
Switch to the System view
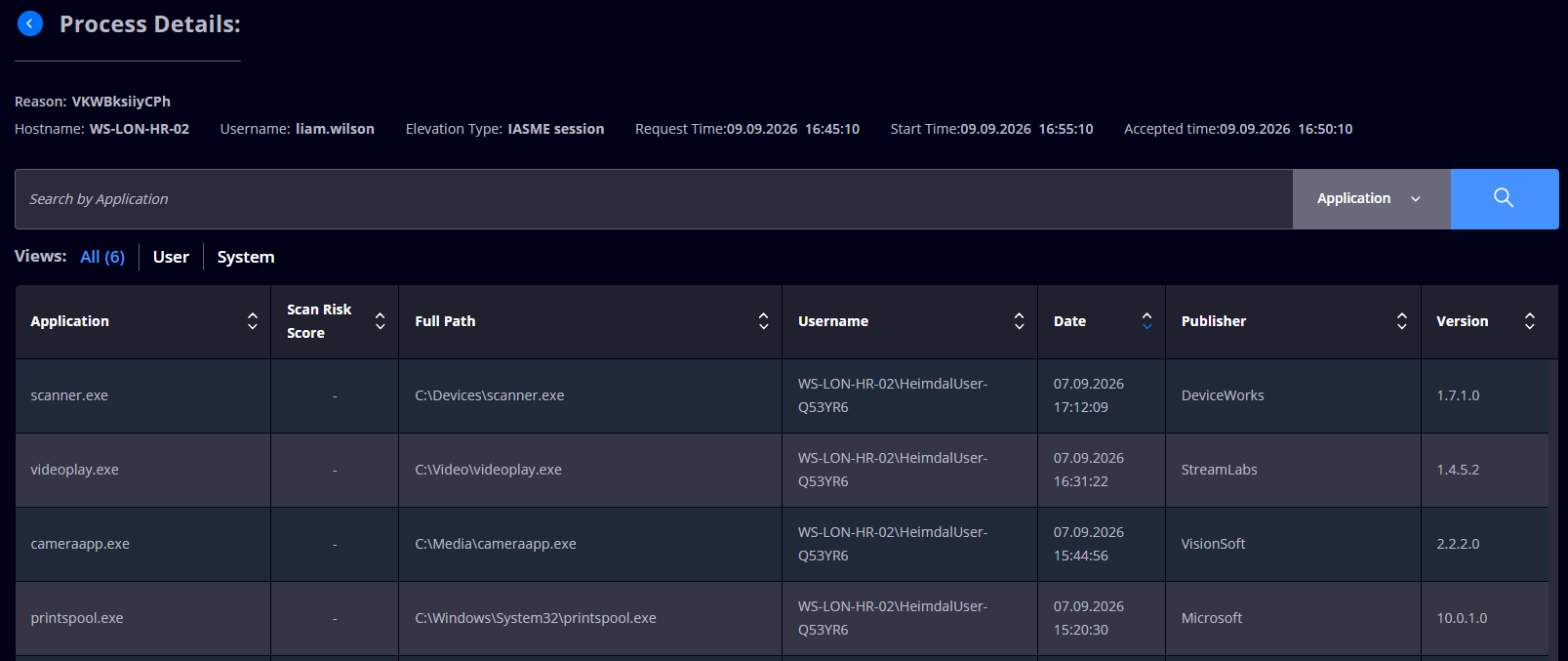click(246, 257)
